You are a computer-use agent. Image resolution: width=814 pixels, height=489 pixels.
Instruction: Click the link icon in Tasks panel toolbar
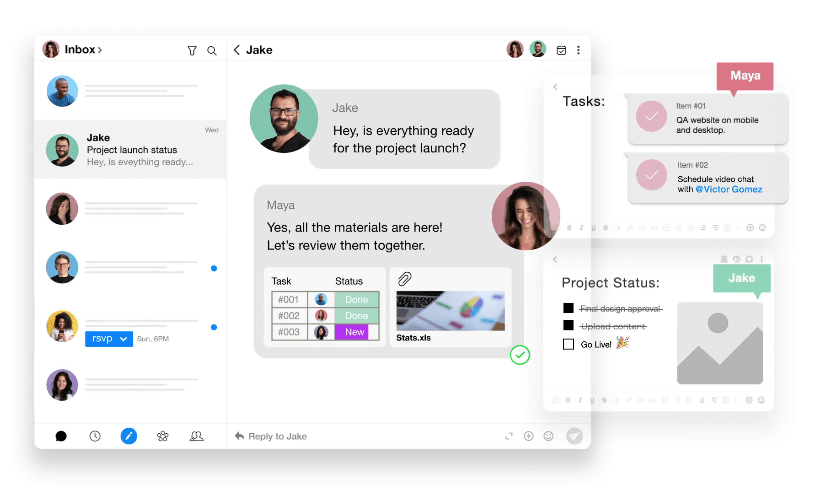point(629,228)
